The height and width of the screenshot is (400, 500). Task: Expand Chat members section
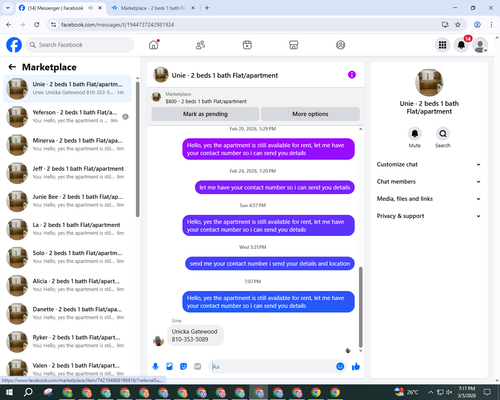click(429, 182)
